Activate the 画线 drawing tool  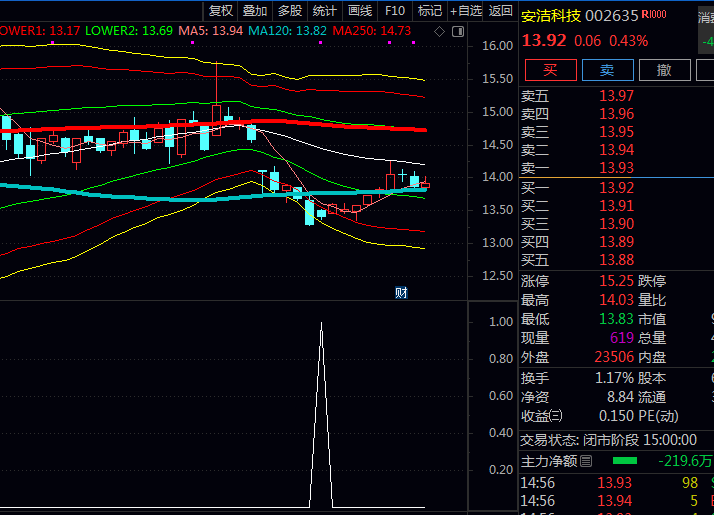(359, 11)
